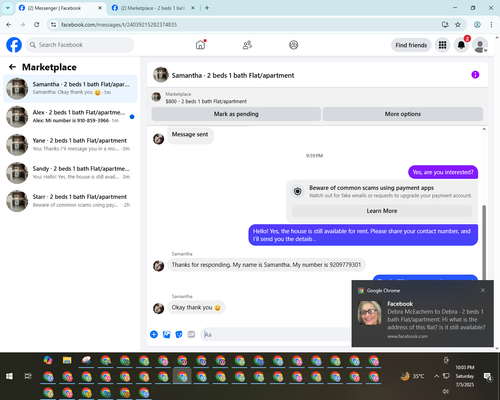Go back using Marketplace arrow
Image resolution: width=500 pixels, height=400 pixels.
(12, 67)
